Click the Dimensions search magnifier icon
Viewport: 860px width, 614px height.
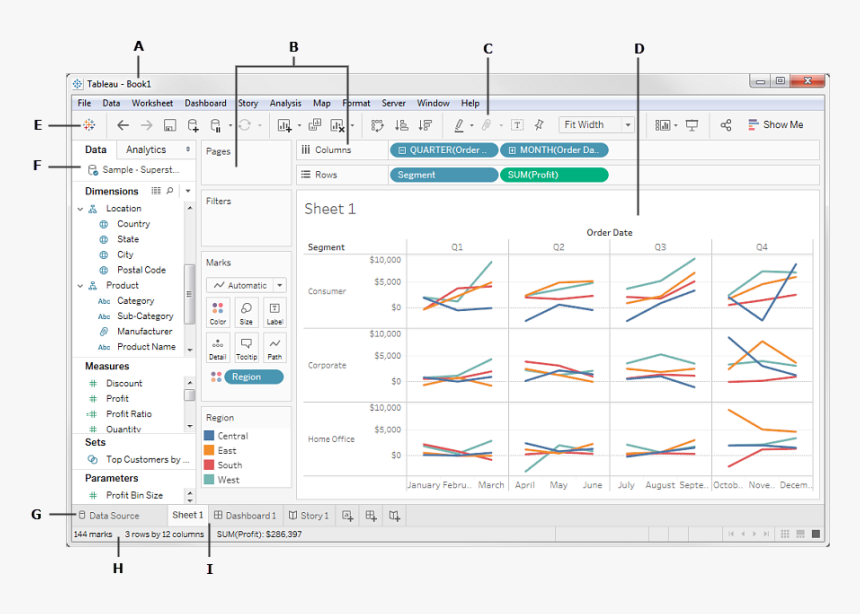170,191
